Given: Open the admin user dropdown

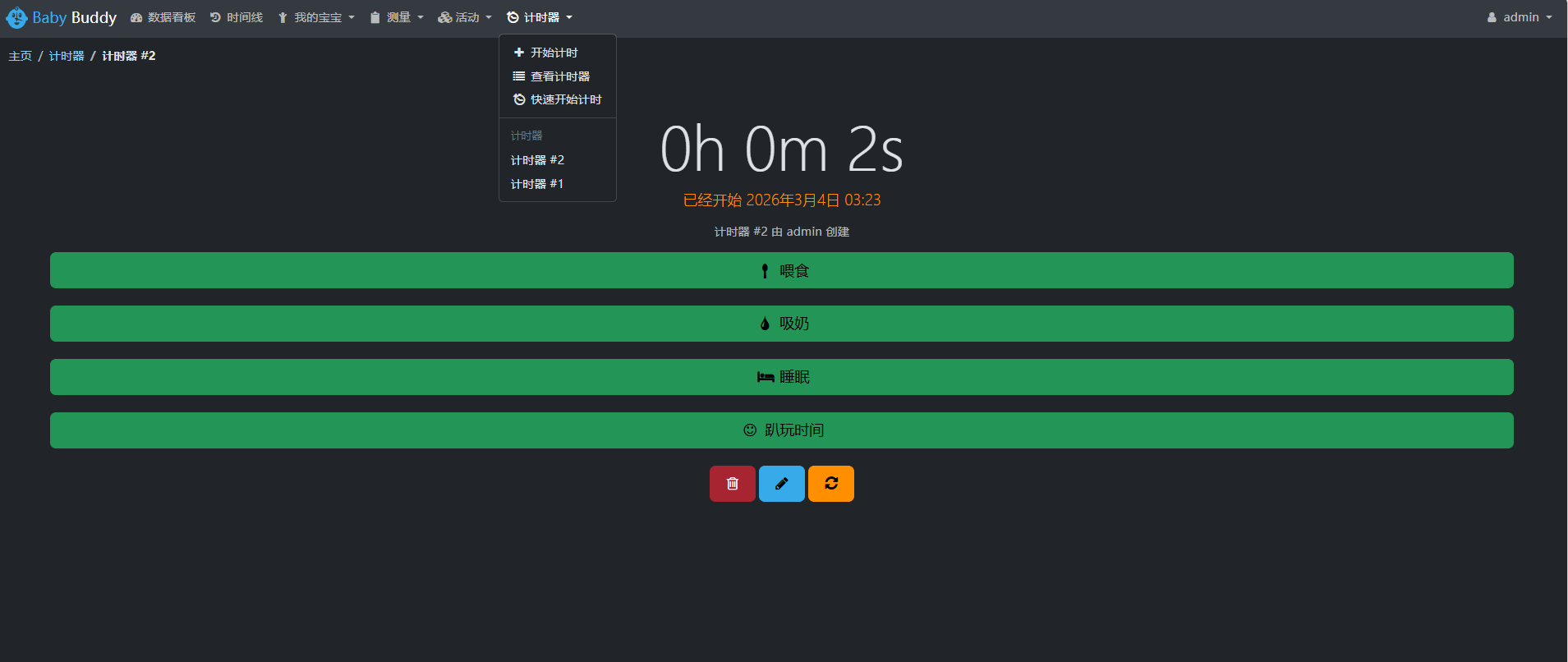Looking at the screenshot, I should point(1520,17).
